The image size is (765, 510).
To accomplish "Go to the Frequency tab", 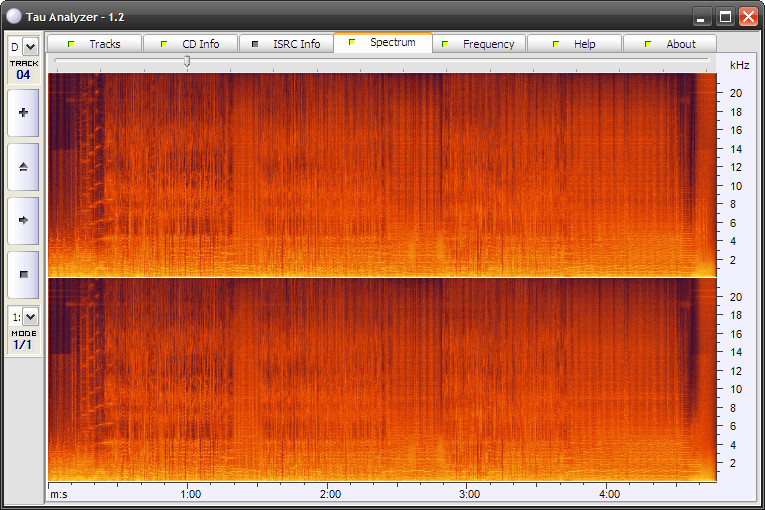I will 478,44.
